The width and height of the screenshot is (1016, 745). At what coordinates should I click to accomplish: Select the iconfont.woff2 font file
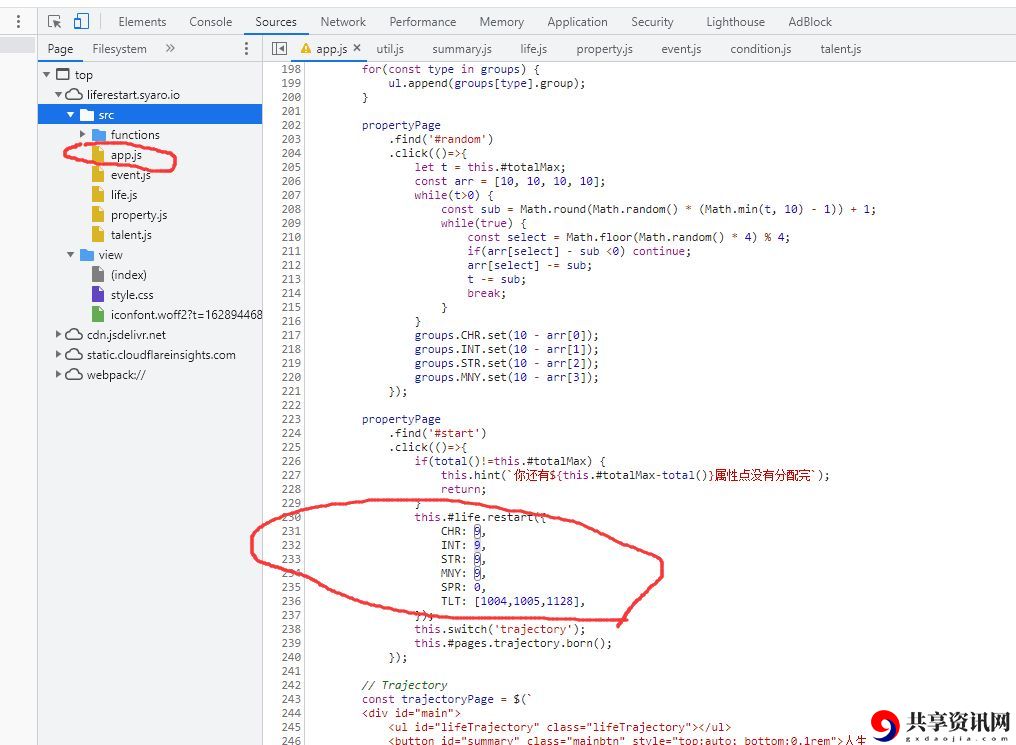coord(186,315)
